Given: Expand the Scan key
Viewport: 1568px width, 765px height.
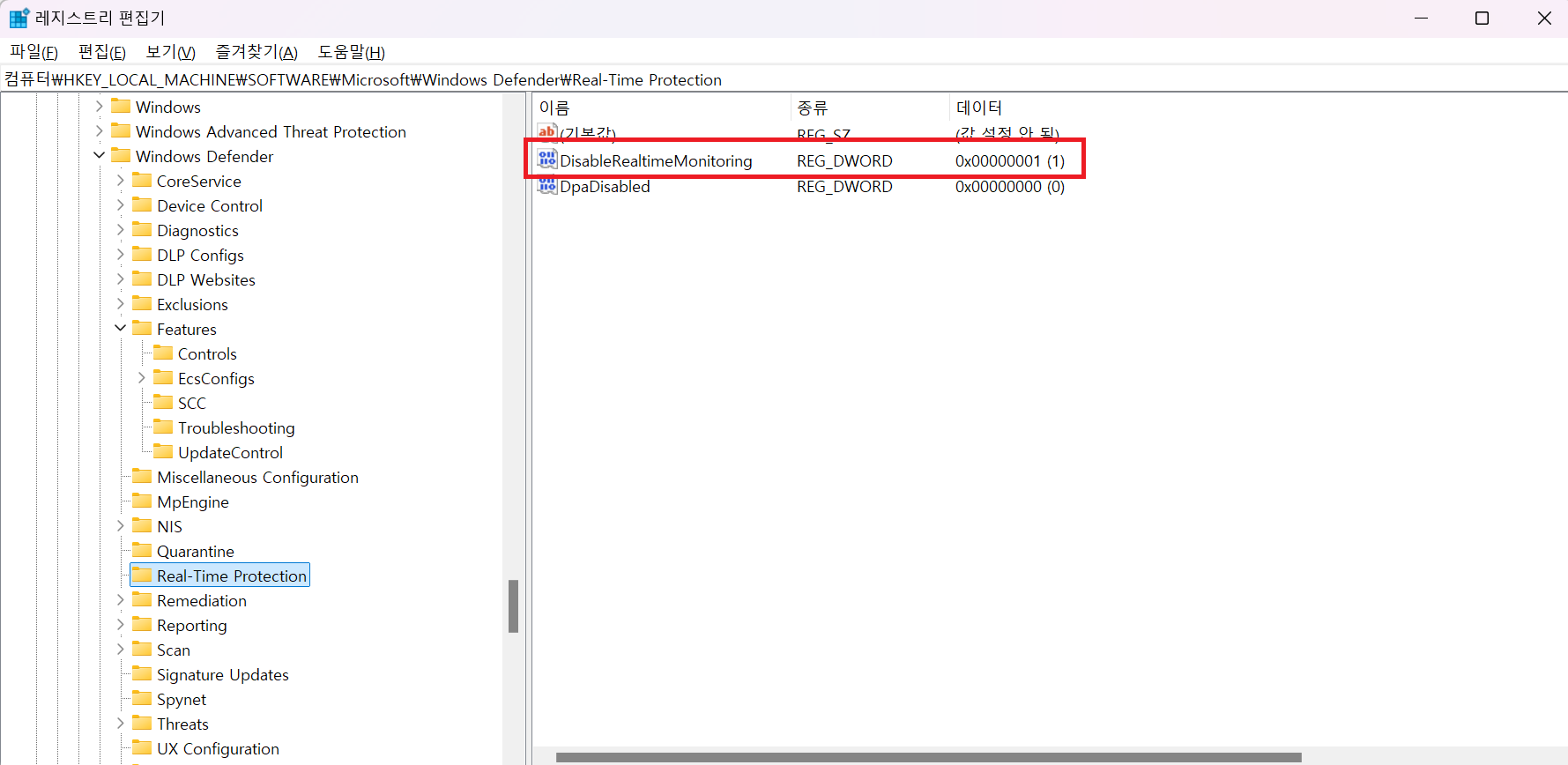Looking at the screenshot, I should click(x=120, y=649).
